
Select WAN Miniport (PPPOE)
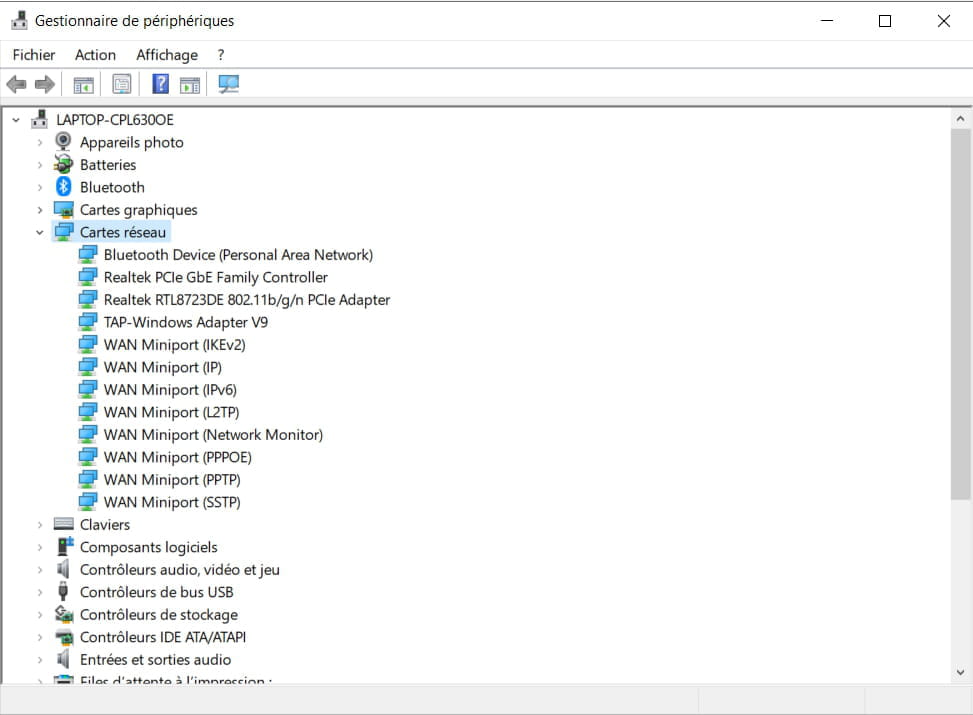(x=177, y=457)
